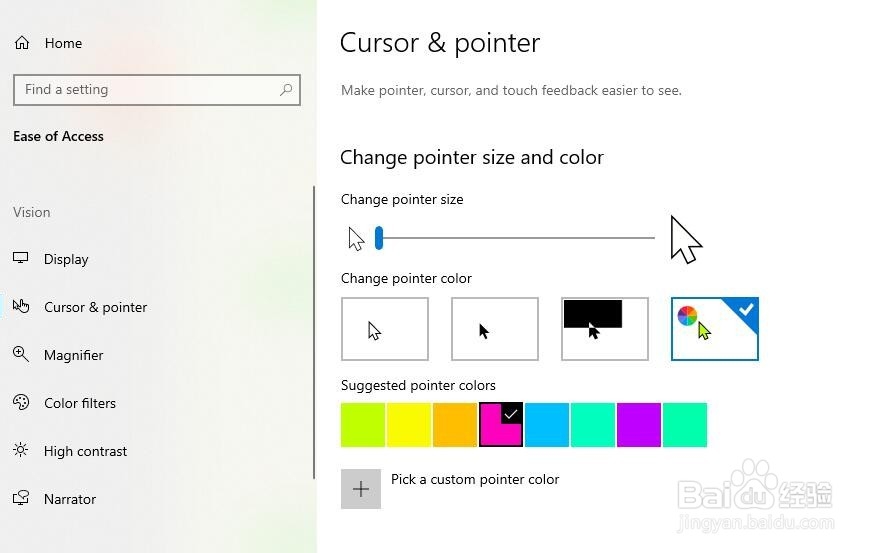Click the small pointer icon left of the size slider

pos(356,239)
